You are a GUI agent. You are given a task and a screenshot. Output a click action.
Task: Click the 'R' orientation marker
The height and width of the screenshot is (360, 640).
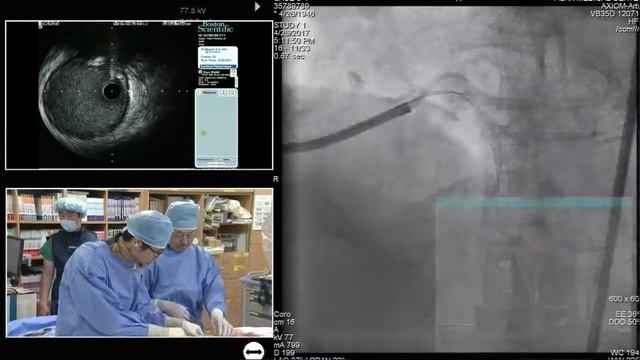click(x=276, y=179)
